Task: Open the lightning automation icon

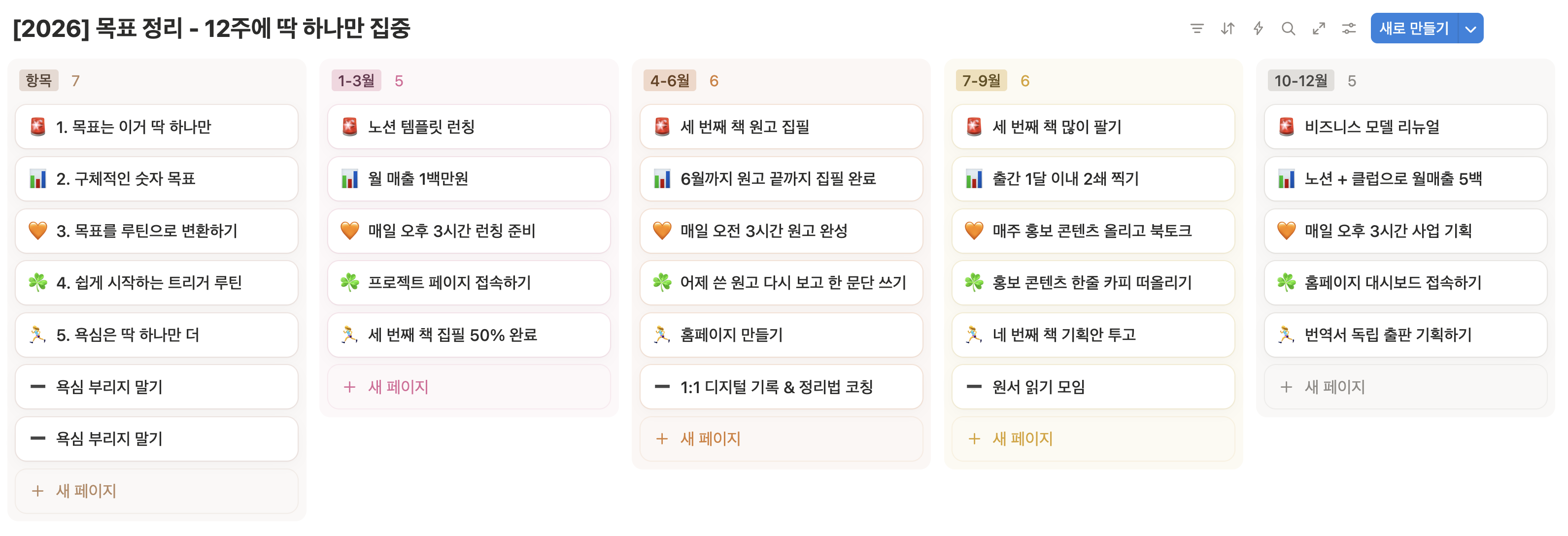Action: (1258, 29)
